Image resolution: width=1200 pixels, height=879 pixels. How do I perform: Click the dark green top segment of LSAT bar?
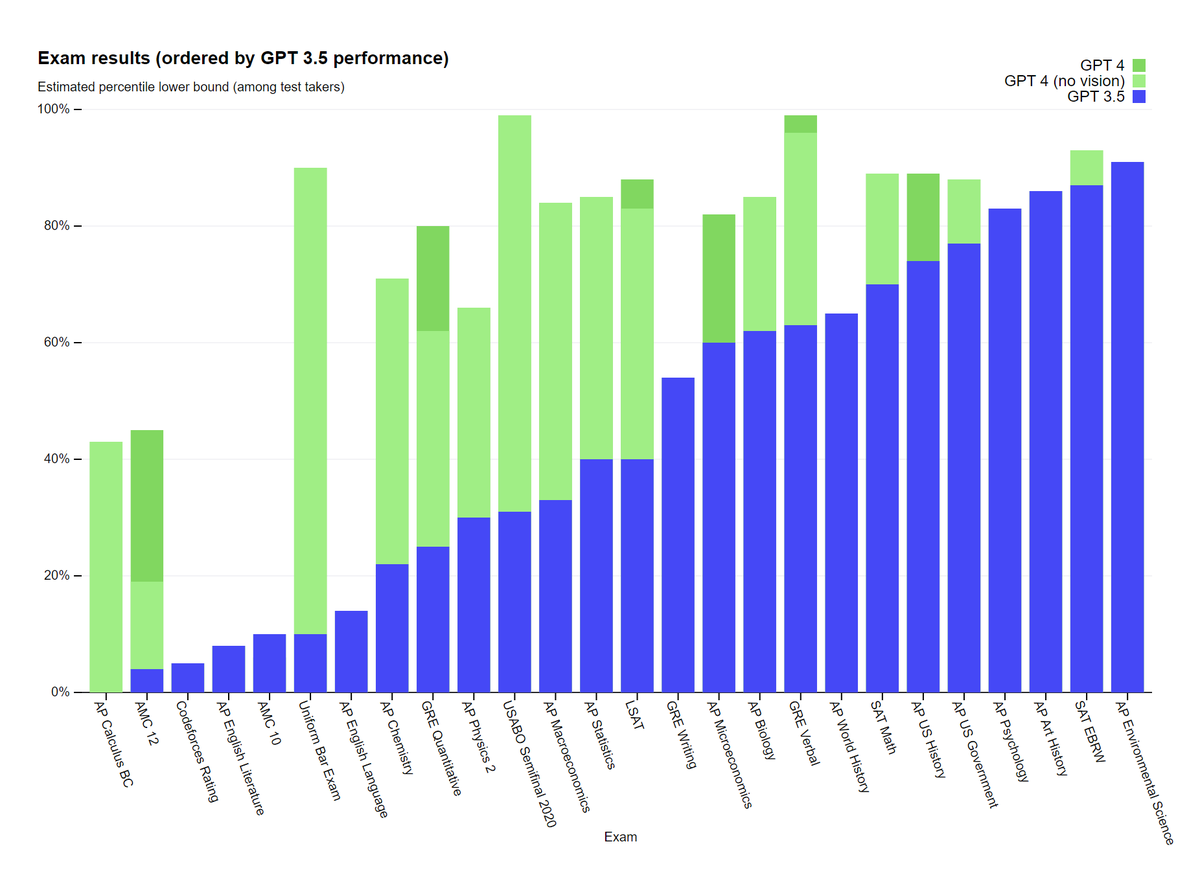pyautogui.click(x=638, y=194)
